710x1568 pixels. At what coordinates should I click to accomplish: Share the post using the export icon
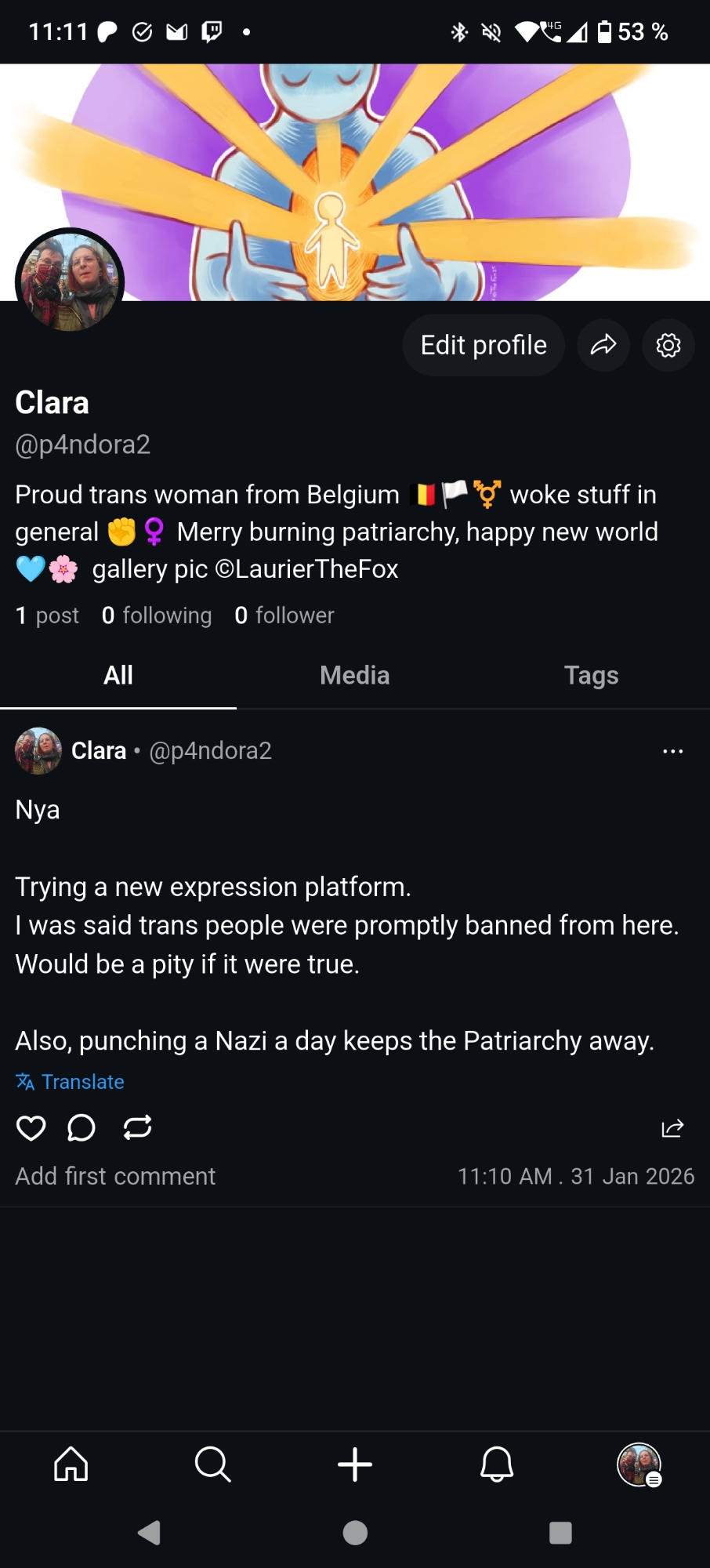(x=672, y=1128)
